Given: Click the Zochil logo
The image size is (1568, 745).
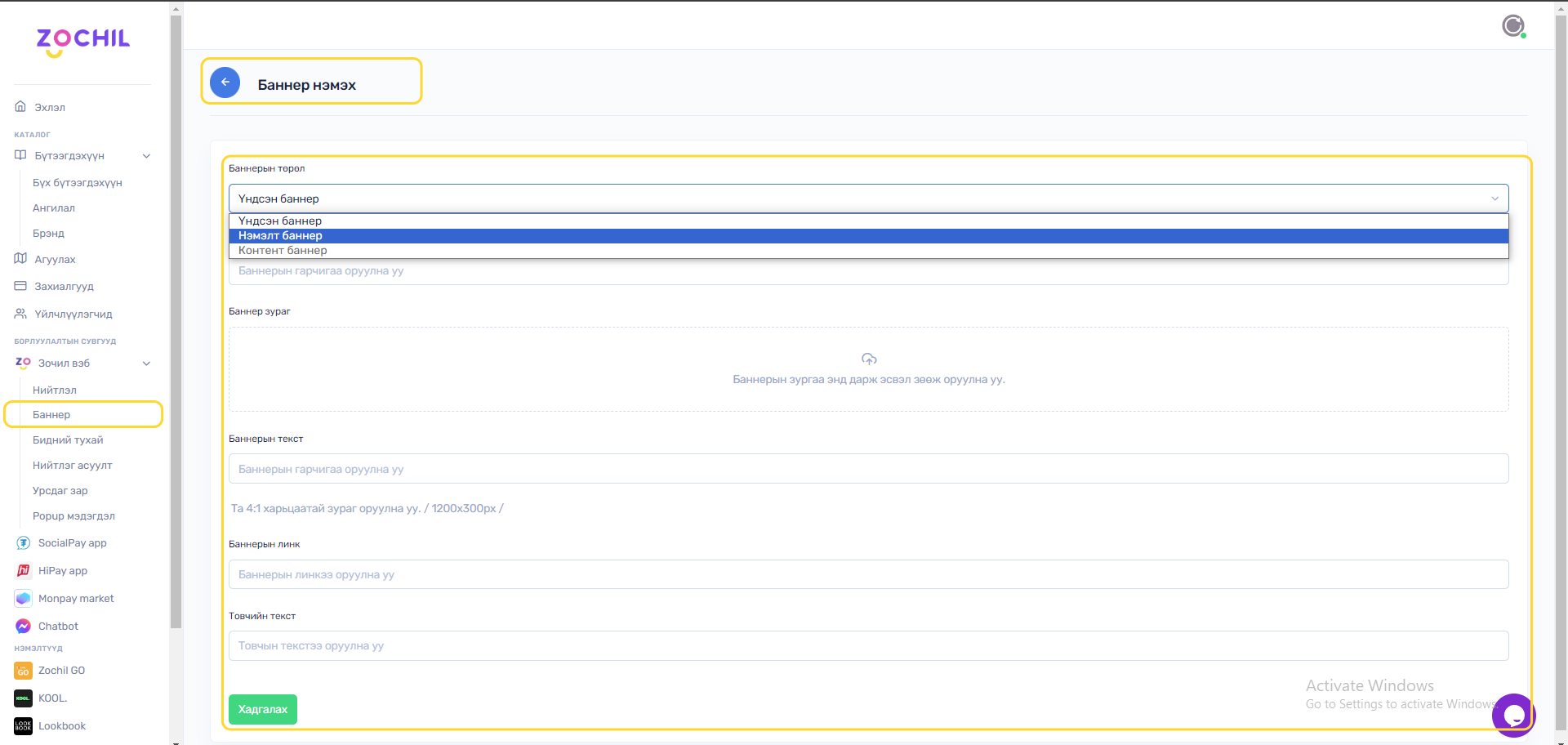Looking at the screenshot, I should click(x=82, y=41).
